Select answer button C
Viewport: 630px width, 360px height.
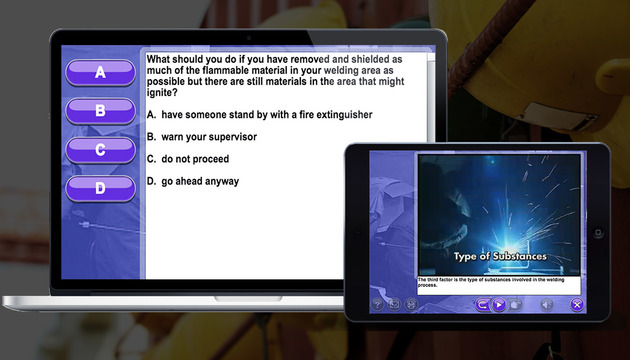(100, 150)
